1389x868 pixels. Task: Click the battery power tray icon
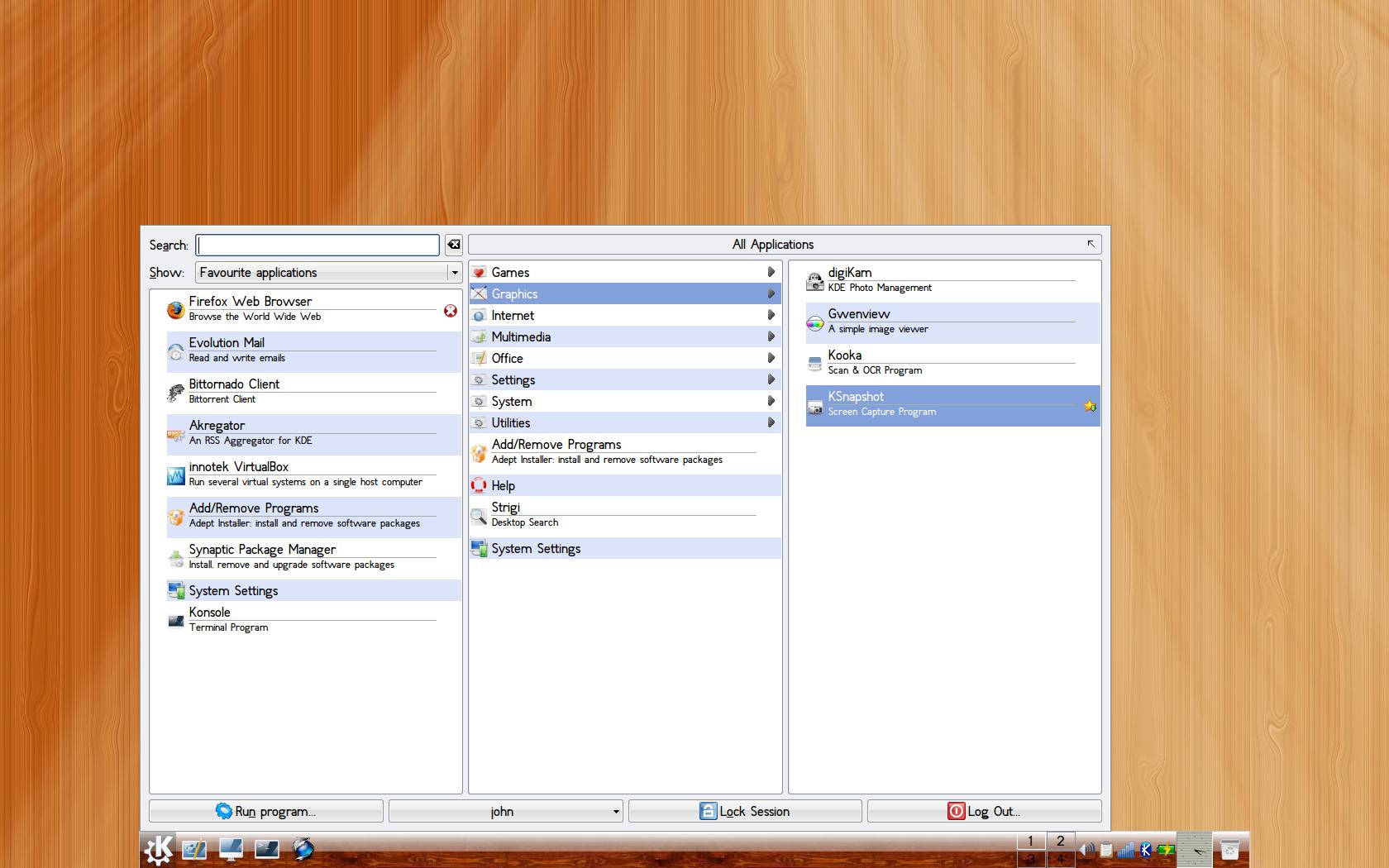[x=1166, y=849]
